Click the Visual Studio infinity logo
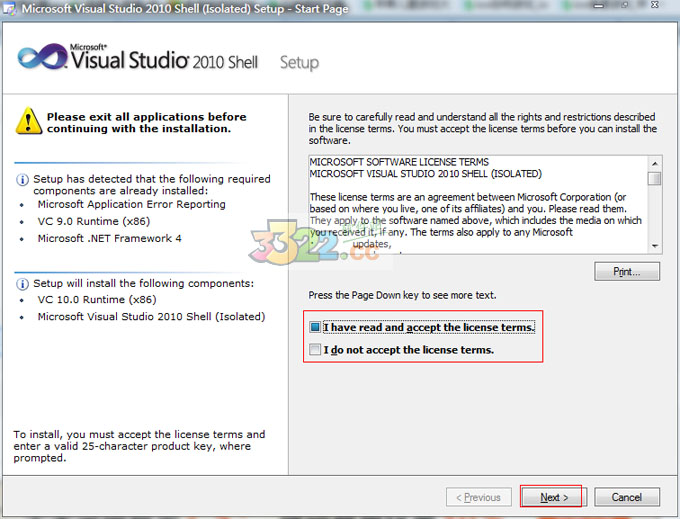 point(42,56)
